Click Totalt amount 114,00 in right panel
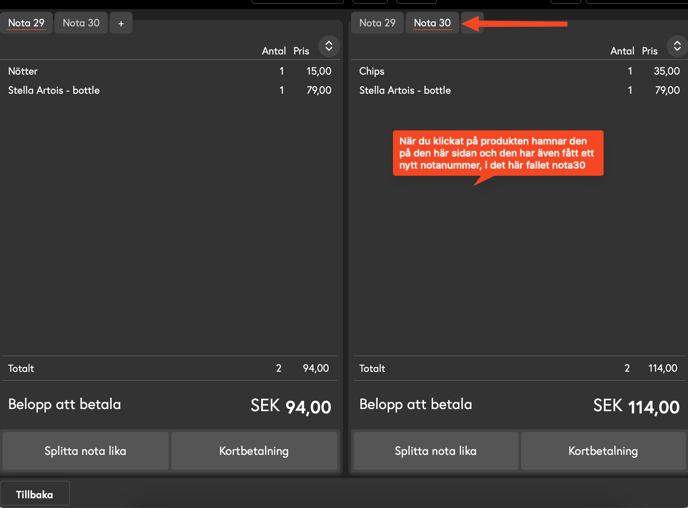The image size is (688, 508). click(663, 368)
